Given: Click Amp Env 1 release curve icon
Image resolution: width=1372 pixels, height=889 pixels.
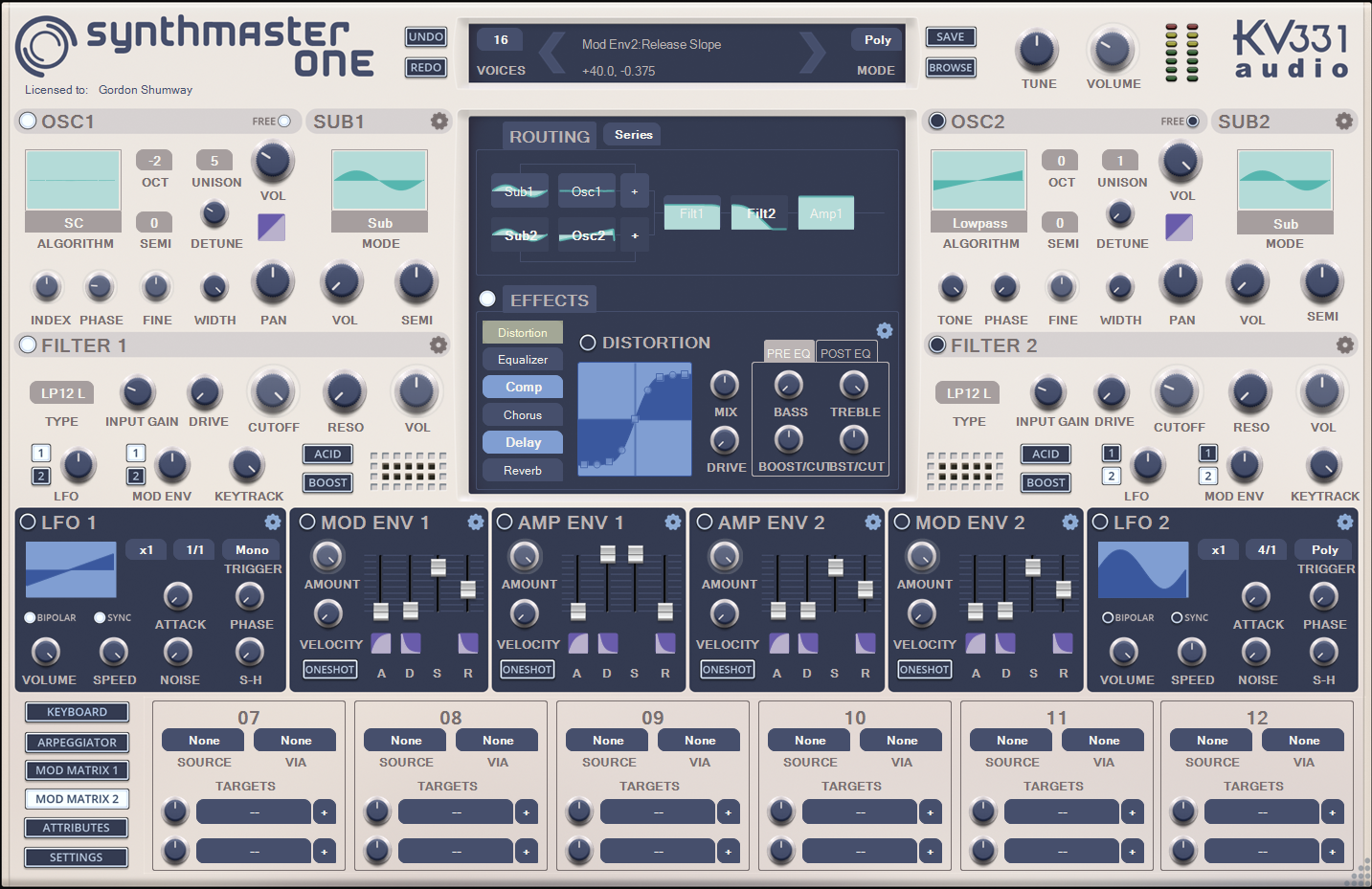Looking at the screenshot, I should [665, 643].
